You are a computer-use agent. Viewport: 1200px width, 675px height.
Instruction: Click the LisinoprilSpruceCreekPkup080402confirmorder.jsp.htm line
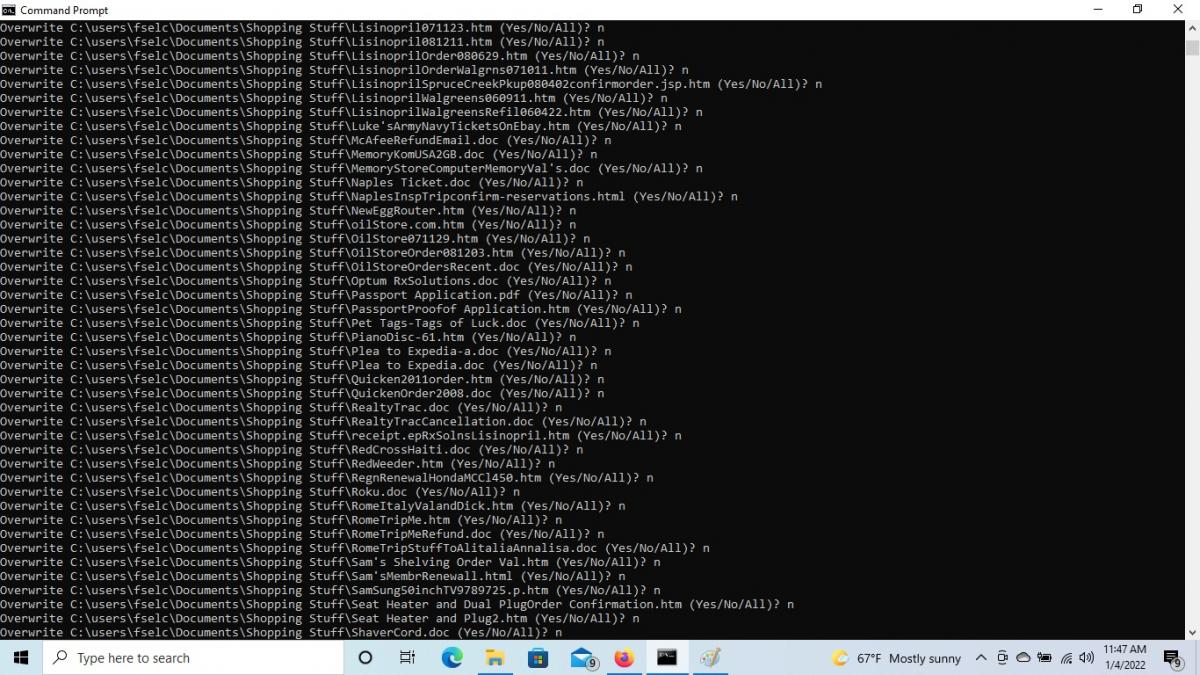(x=411, y=84)
